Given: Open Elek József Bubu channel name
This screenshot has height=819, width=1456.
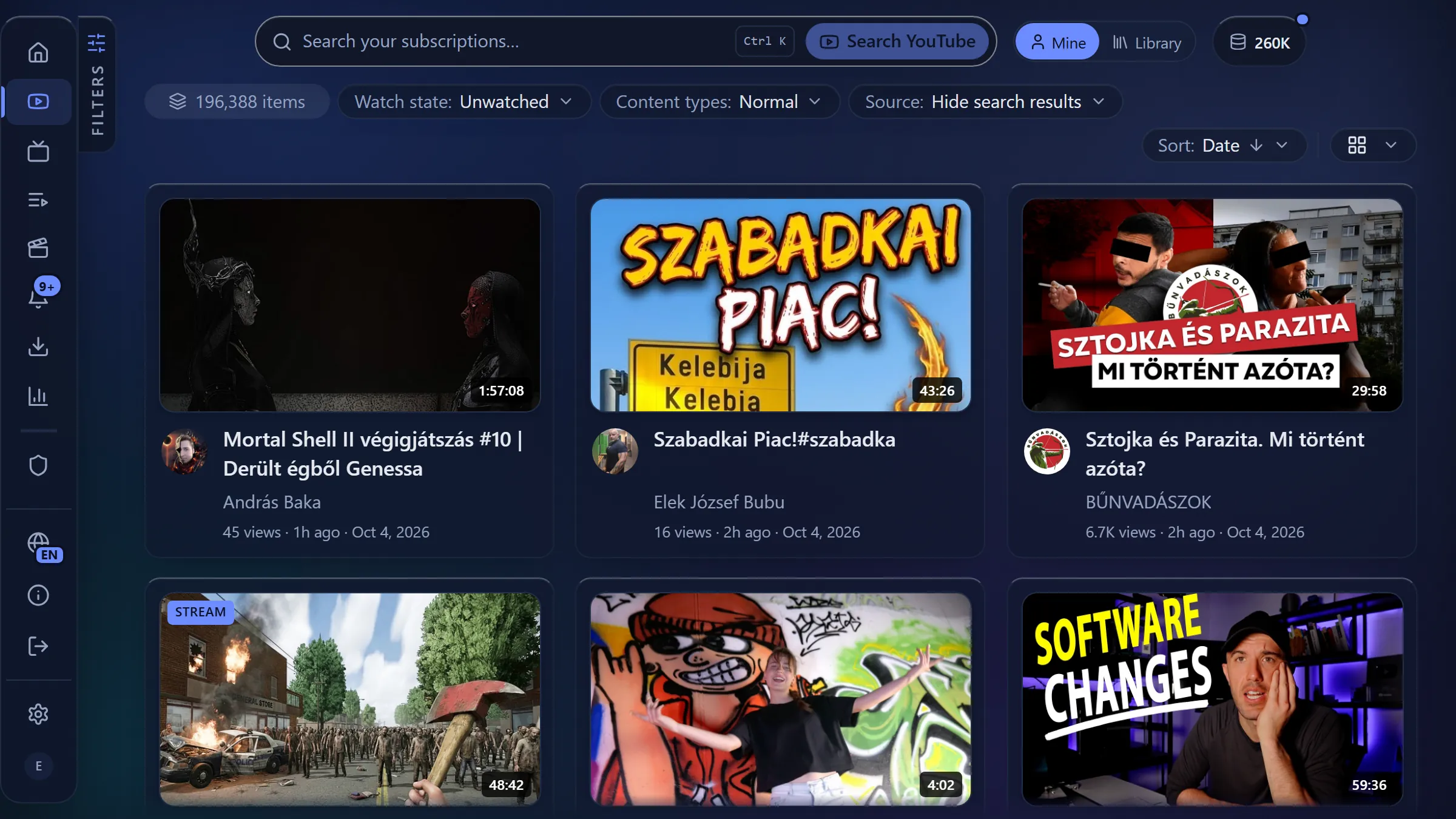Looking at the screenshot, I should coord(719,502).
